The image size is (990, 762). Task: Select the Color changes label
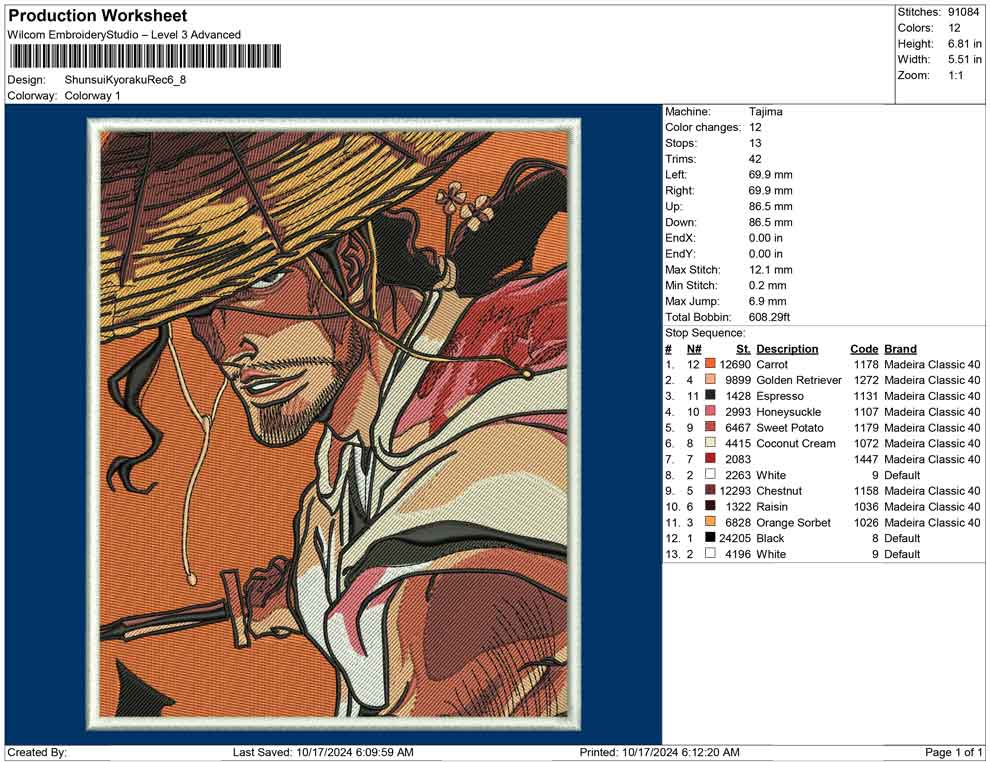click(703, 128)
